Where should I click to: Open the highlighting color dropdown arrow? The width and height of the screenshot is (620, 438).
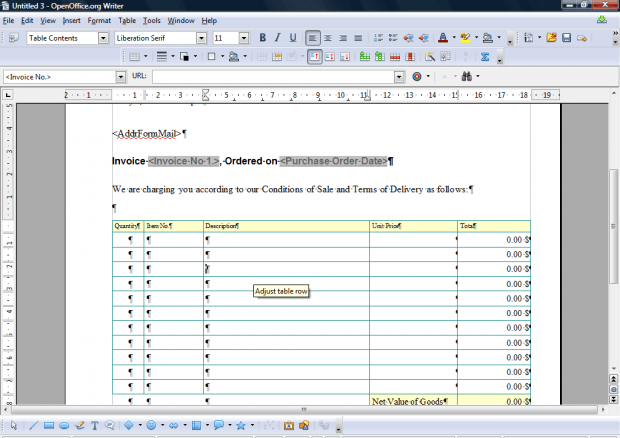[476, 38]
